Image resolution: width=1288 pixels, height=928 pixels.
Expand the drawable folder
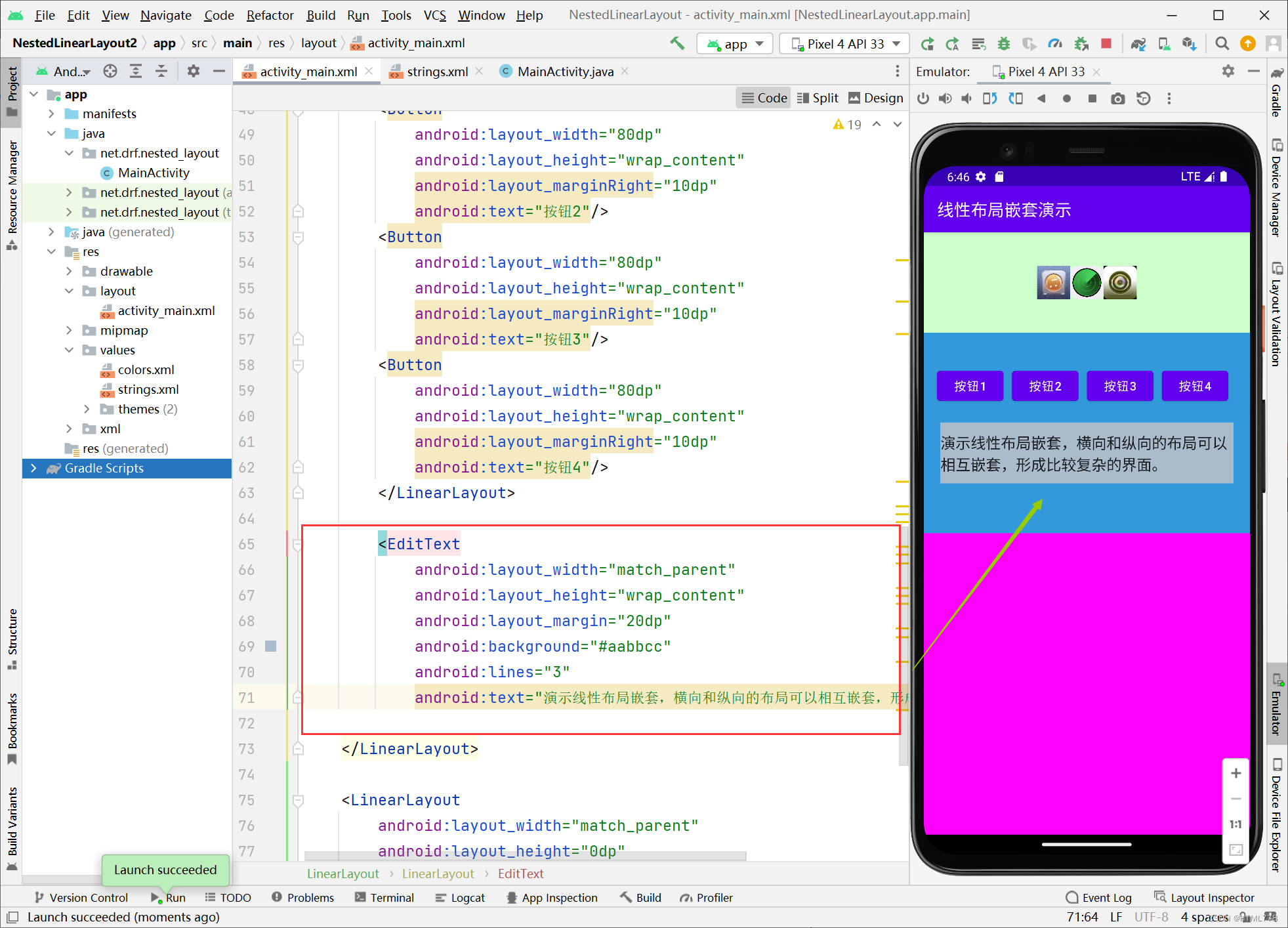tap(69, 271)
